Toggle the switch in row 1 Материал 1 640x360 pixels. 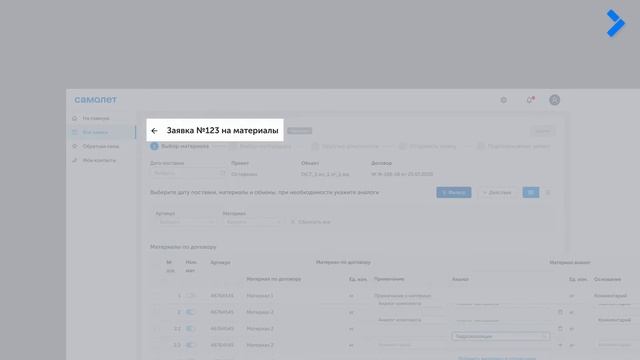(190, 296)
